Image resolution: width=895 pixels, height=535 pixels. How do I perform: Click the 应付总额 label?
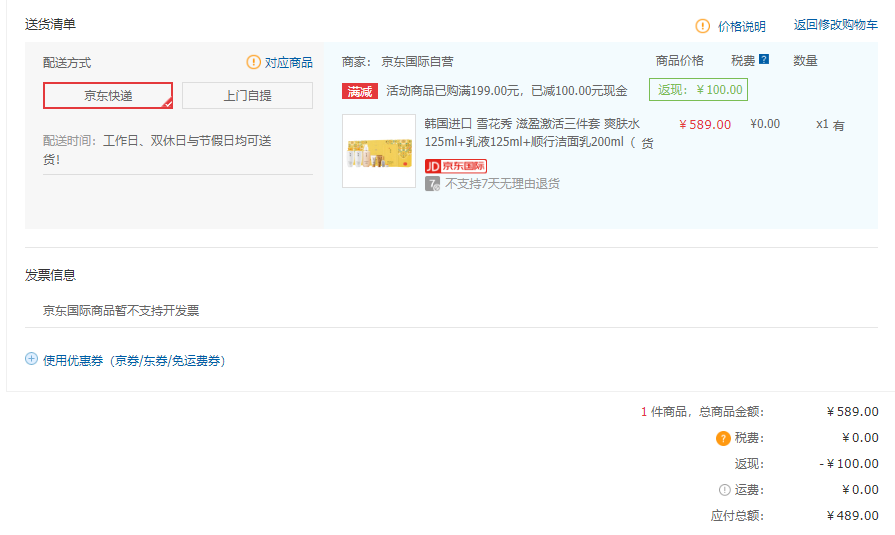[737, 516]
